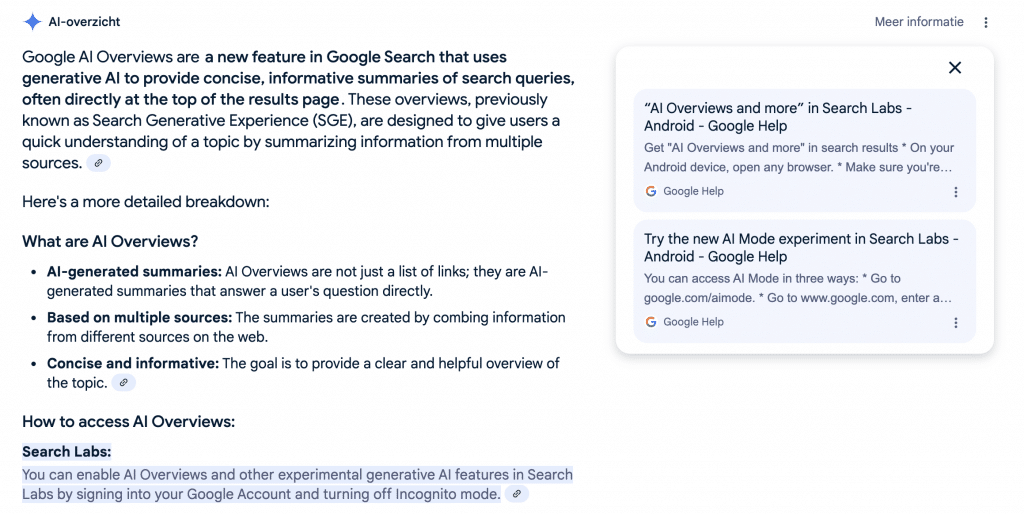Click the 'Search Labs:' highlighted heading
The image size is (1024, 514).
pos(67,451)
